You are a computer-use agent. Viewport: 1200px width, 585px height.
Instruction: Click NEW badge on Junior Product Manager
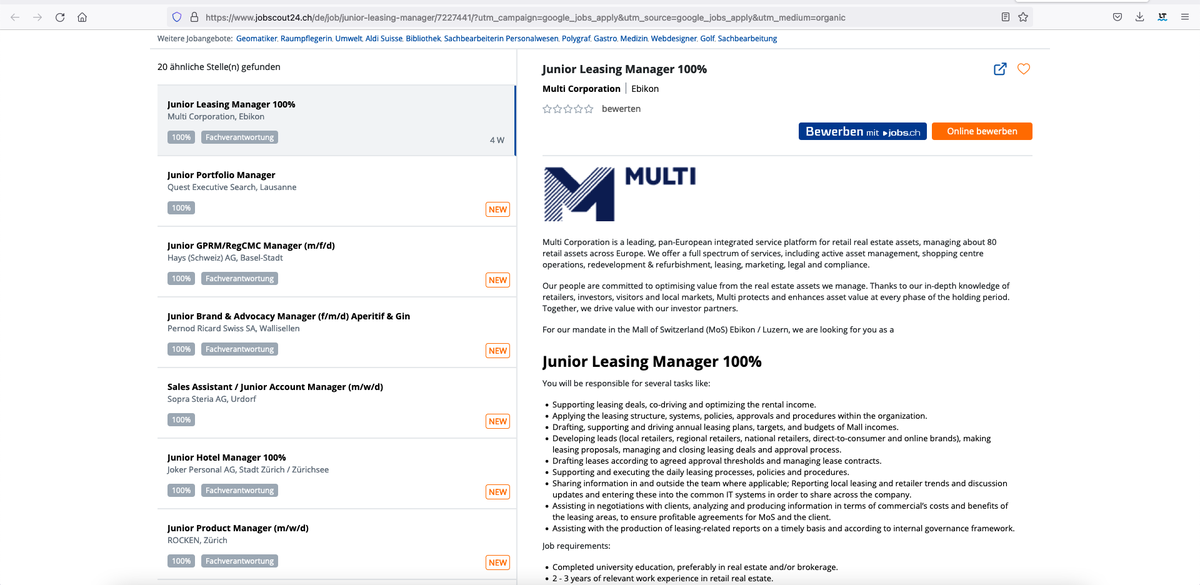[497, 563]
